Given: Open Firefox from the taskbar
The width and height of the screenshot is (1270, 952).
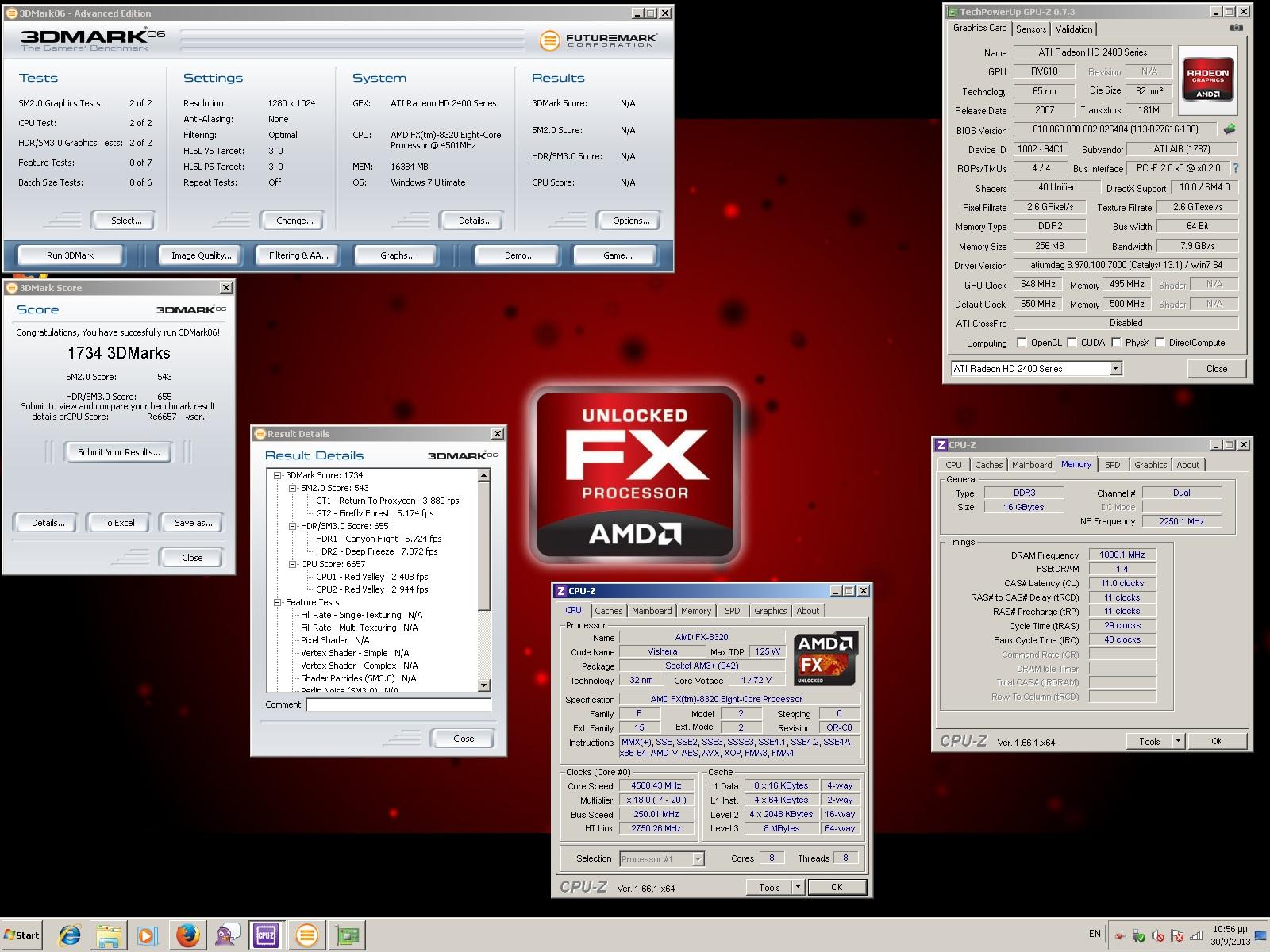Looking at the screenshot, I should click(x=187, y=935).
